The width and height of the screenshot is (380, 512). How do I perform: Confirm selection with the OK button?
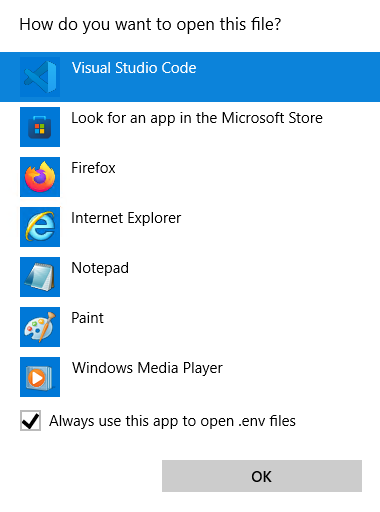(262, 476)
